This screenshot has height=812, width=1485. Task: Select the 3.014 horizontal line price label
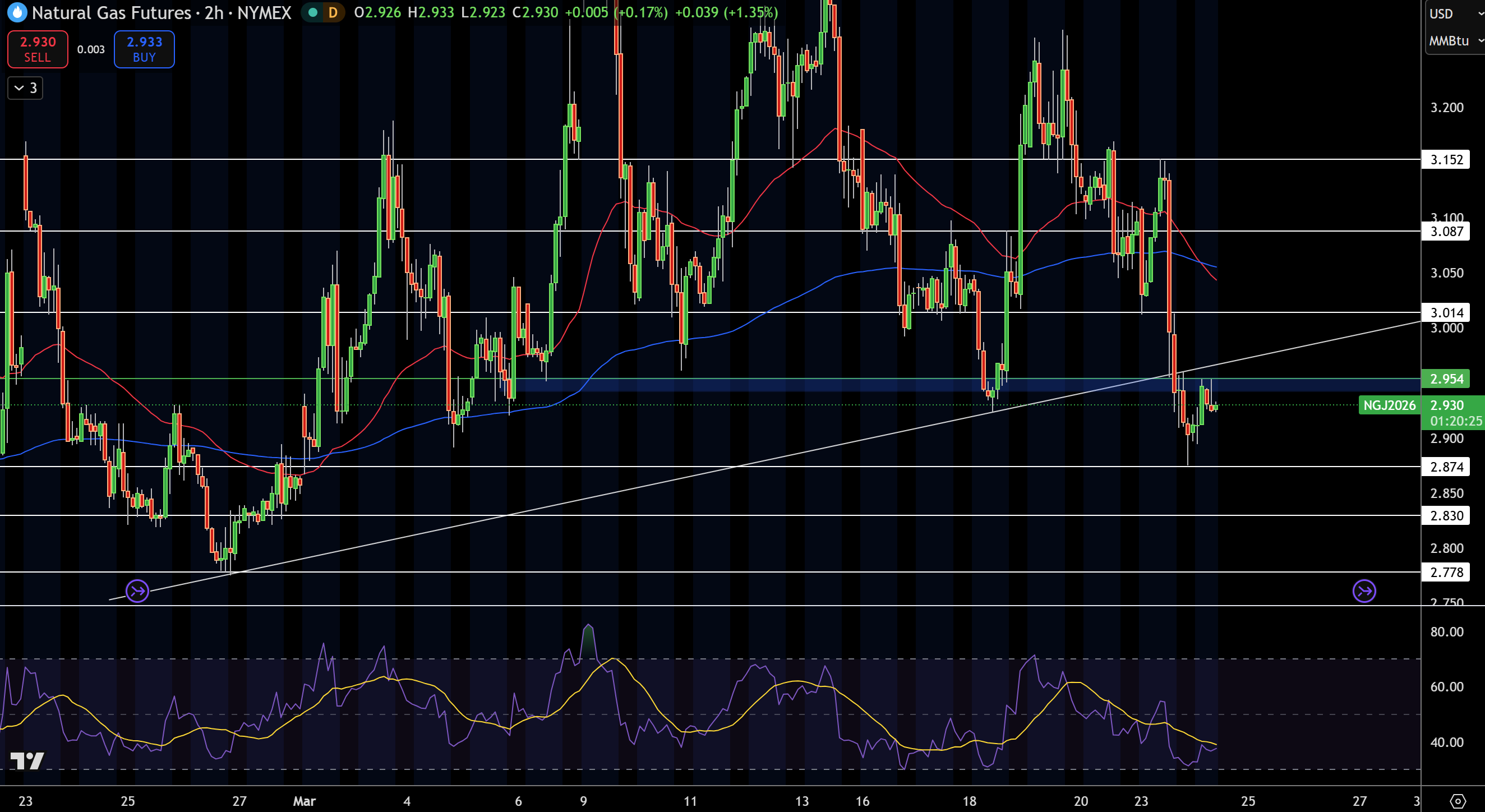1446,312
